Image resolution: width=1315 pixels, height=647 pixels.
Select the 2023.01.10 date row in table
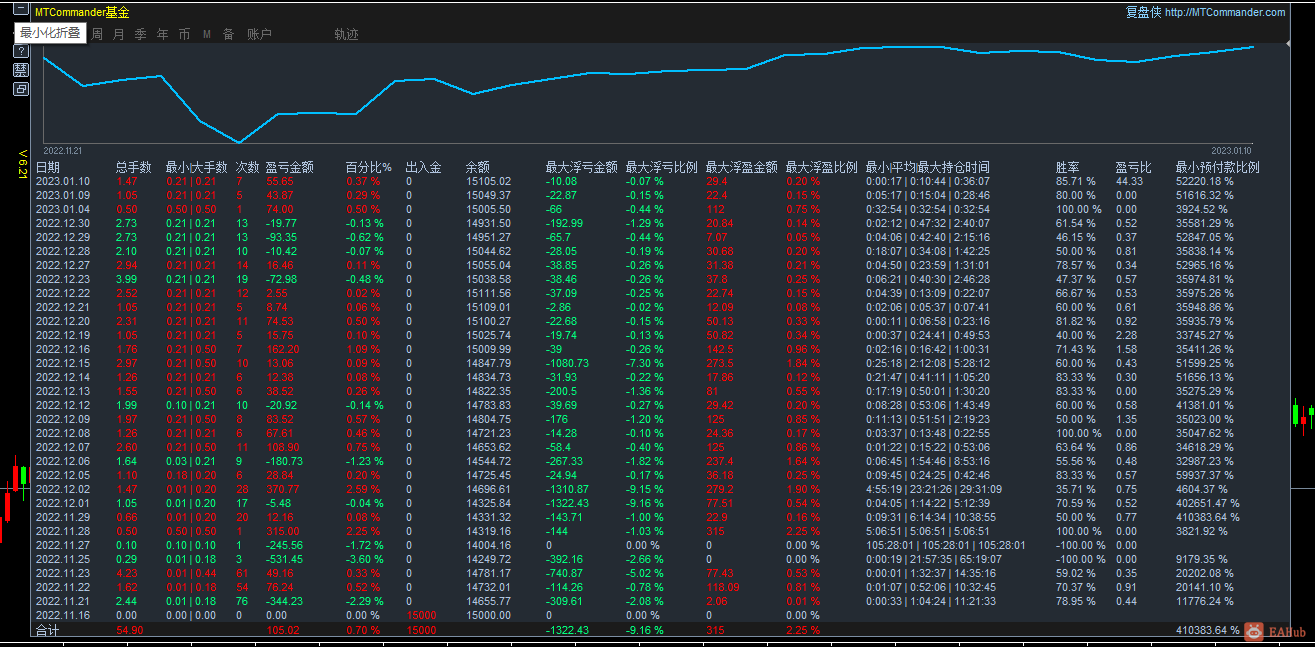[63, 181]
